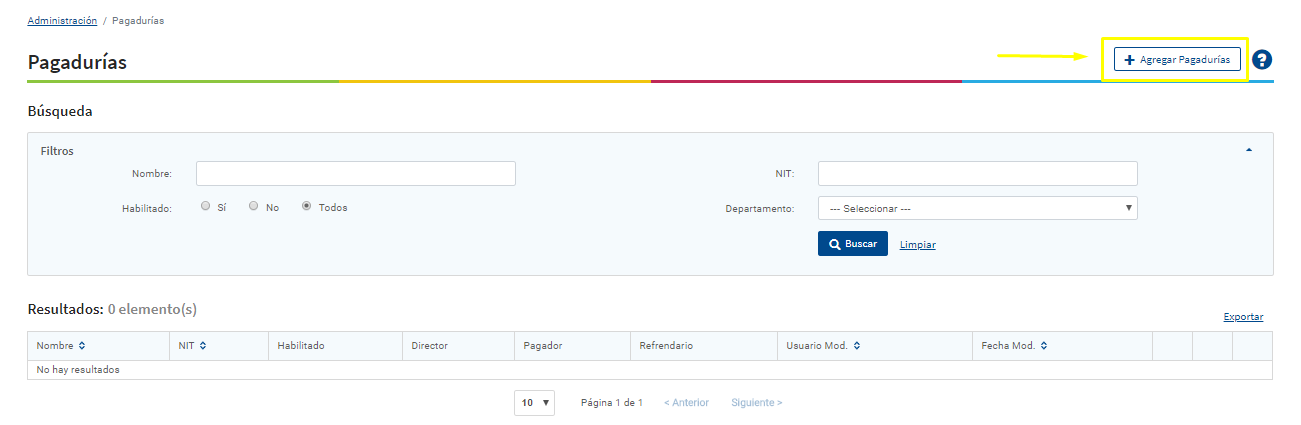Open the page size dropdown showing 10
This screenshot has height=425, width=1301.
click(x=535, y=403)
